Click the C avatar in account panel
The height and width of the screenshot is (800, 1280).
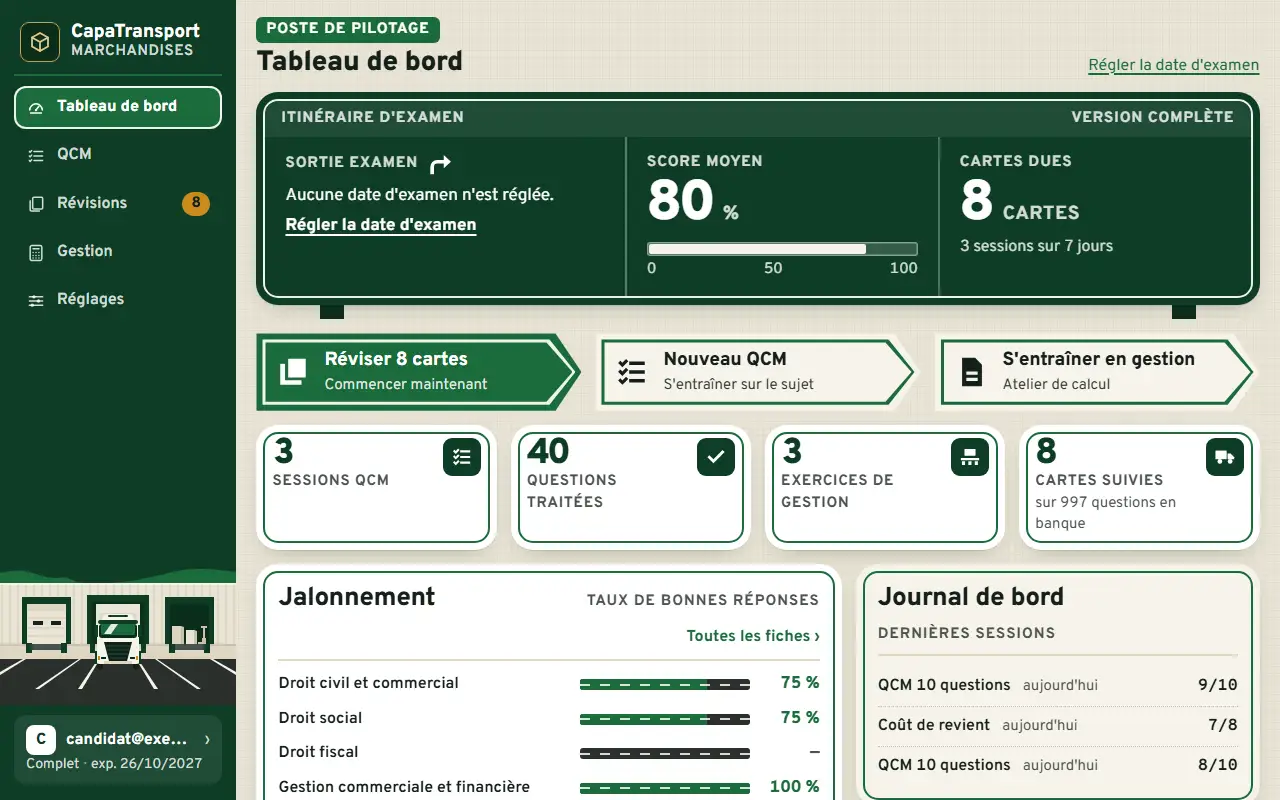[40, 740]
